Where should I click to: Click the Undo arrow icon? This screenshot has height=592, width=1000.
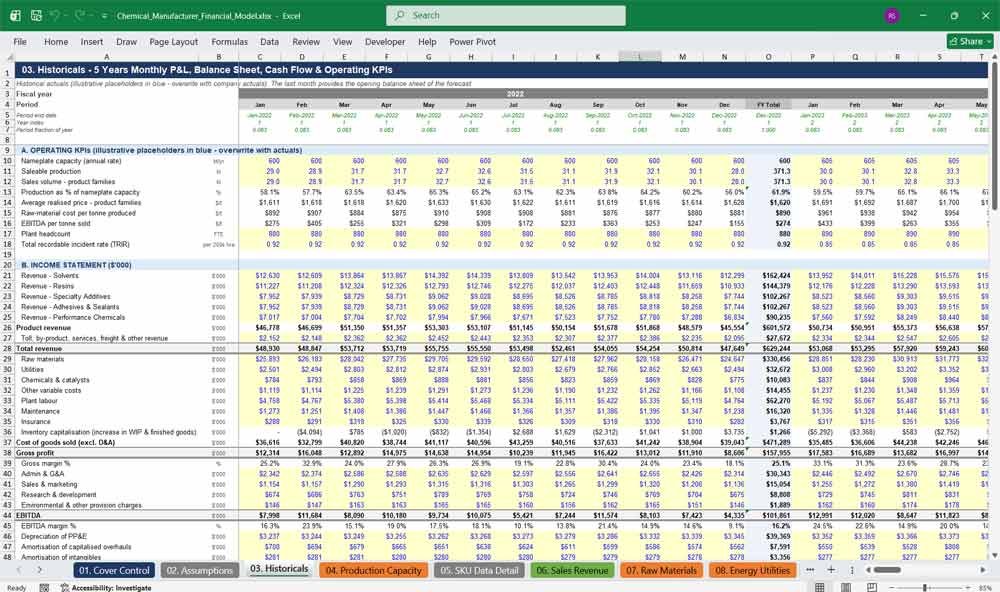(x=55, y=15)
